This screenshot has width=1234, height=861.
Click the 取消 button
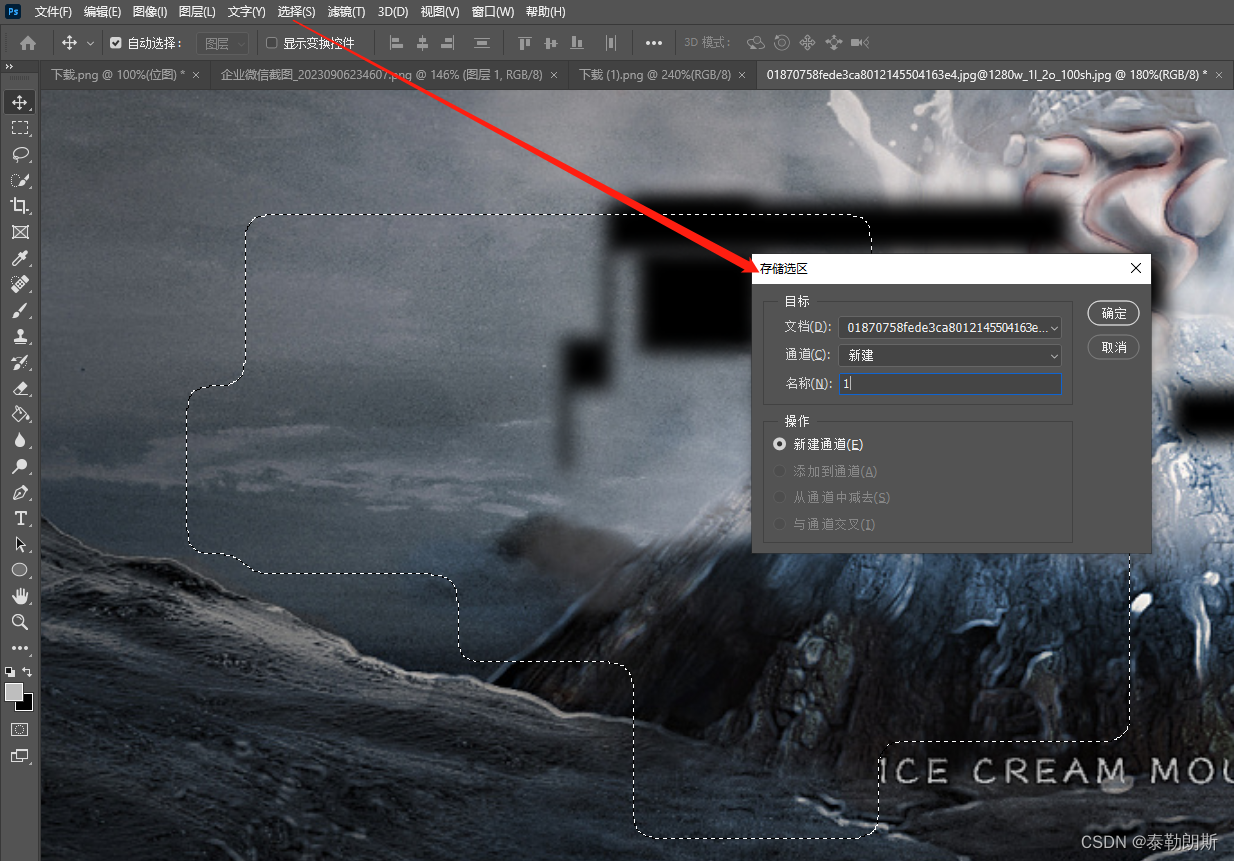click(1114, 348)
